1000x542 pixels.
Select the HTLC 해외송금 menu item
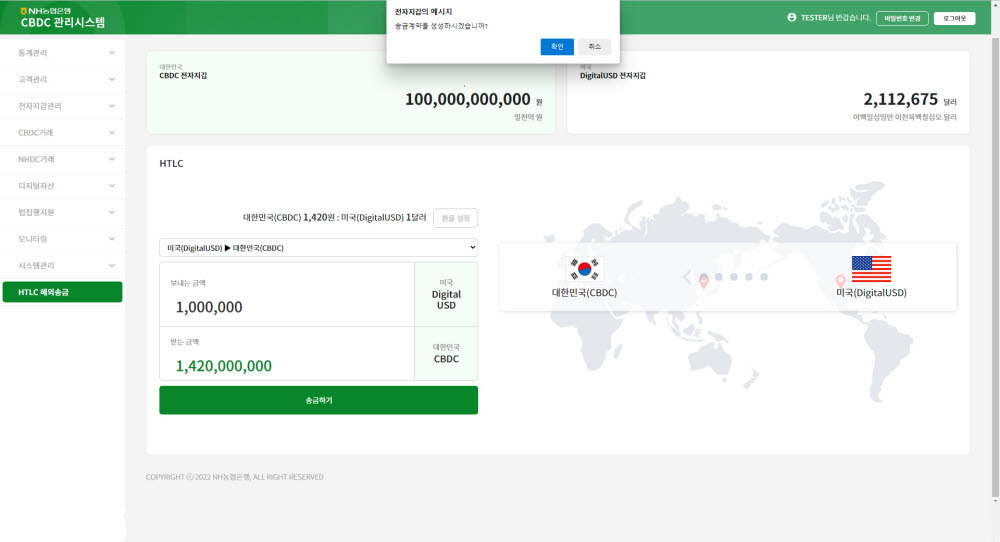(62, 292)
